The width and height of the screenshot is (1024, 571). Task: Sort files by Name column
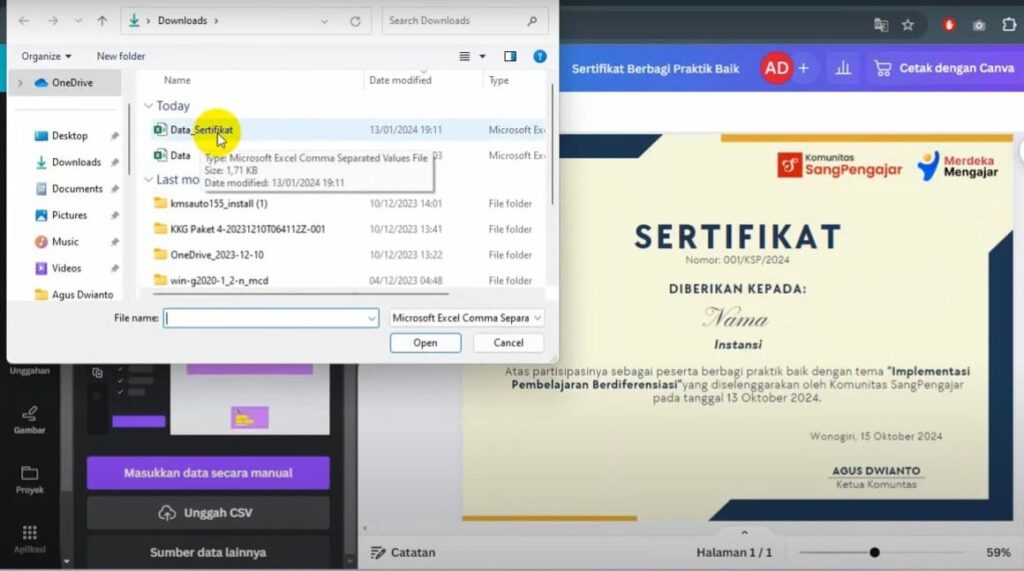pos(177,80)
